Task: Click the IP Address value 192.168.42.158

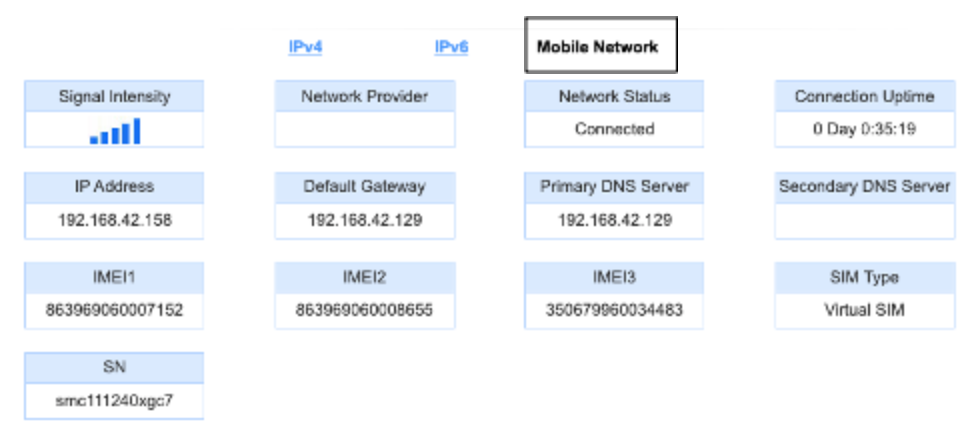Action: coord(114,221)
